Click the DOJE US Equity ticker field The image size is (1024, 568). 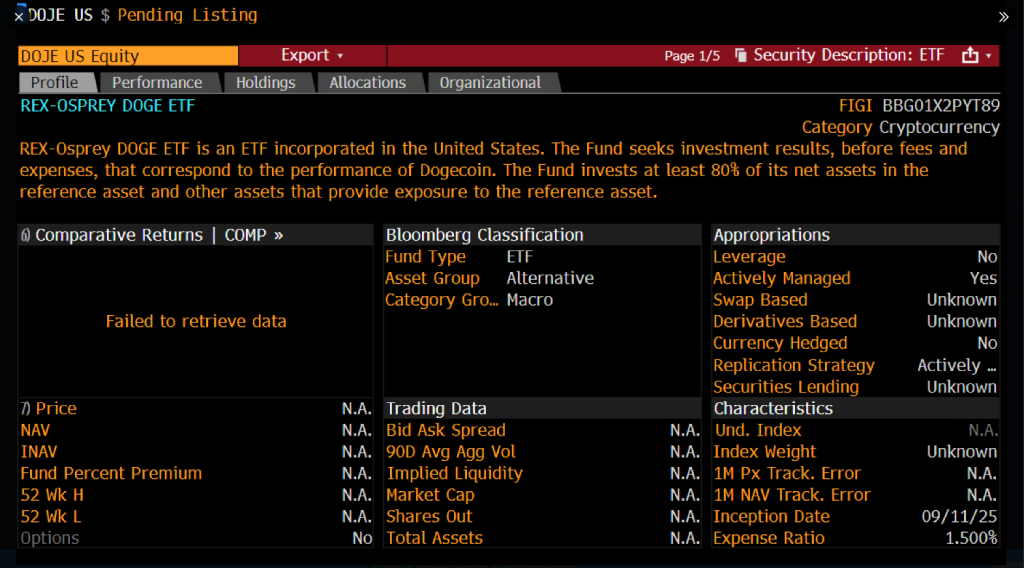point(128,55)
